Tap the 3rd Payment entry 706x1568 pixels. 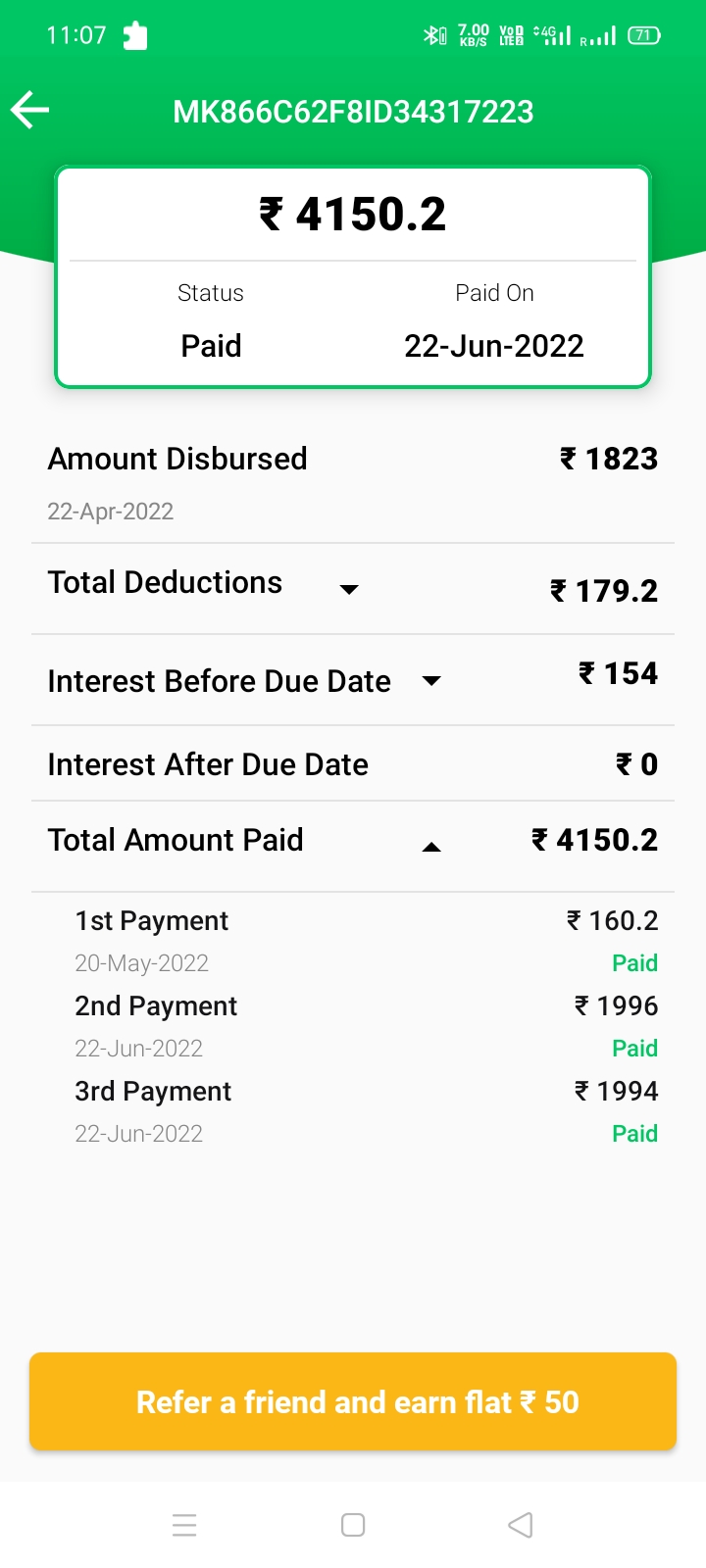(x=353, y=1110)
